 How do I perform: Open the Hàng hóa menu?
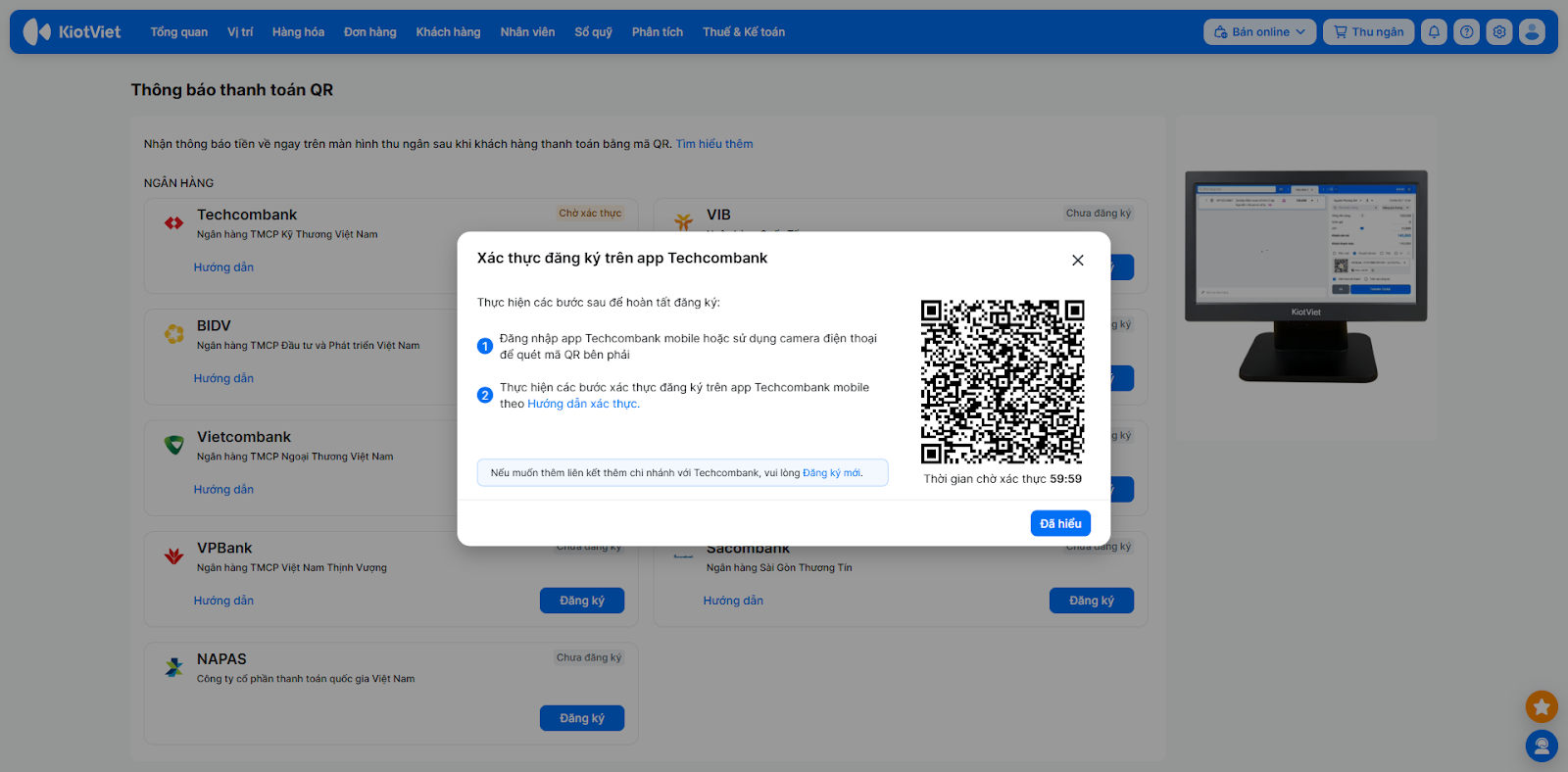coord(298,32)
